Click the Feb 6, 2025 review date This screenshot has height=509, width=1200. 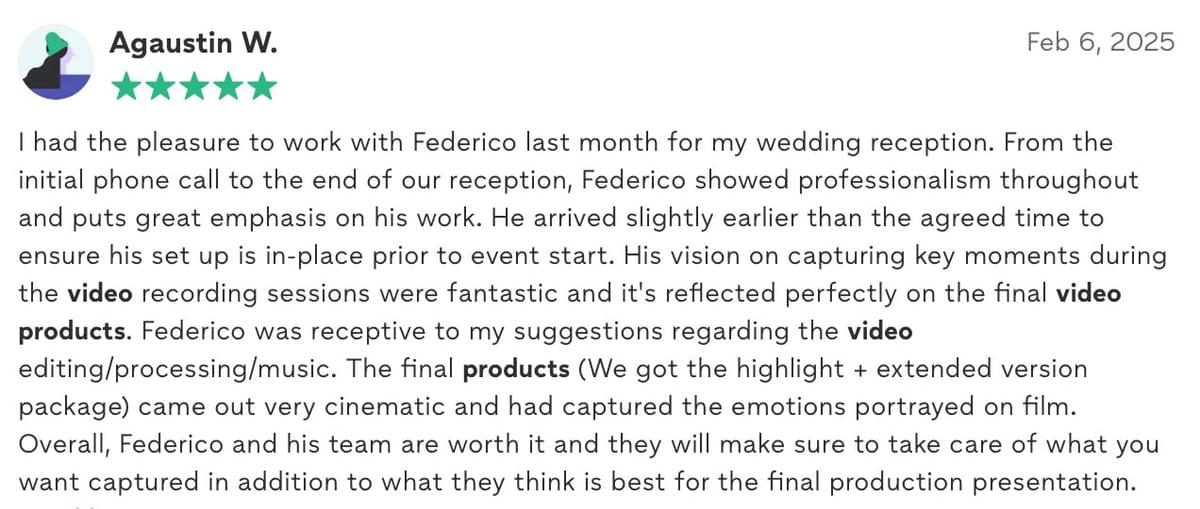tap(1100, 43)
